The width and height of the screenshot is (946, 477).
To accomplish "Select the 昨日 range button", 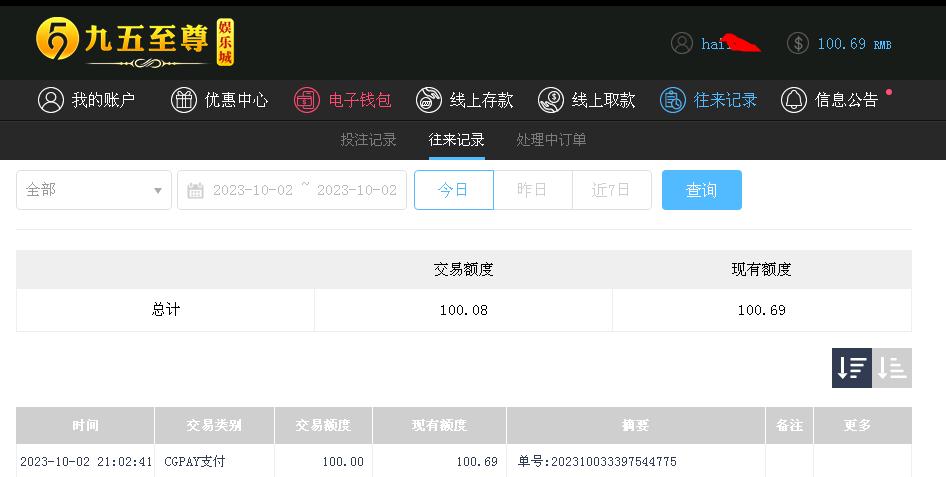I will coord(533,190).
